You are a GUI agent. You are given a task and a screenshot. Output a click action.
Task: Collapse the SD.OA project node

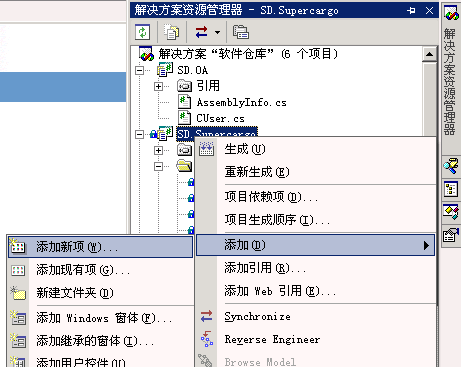(139, 70)
